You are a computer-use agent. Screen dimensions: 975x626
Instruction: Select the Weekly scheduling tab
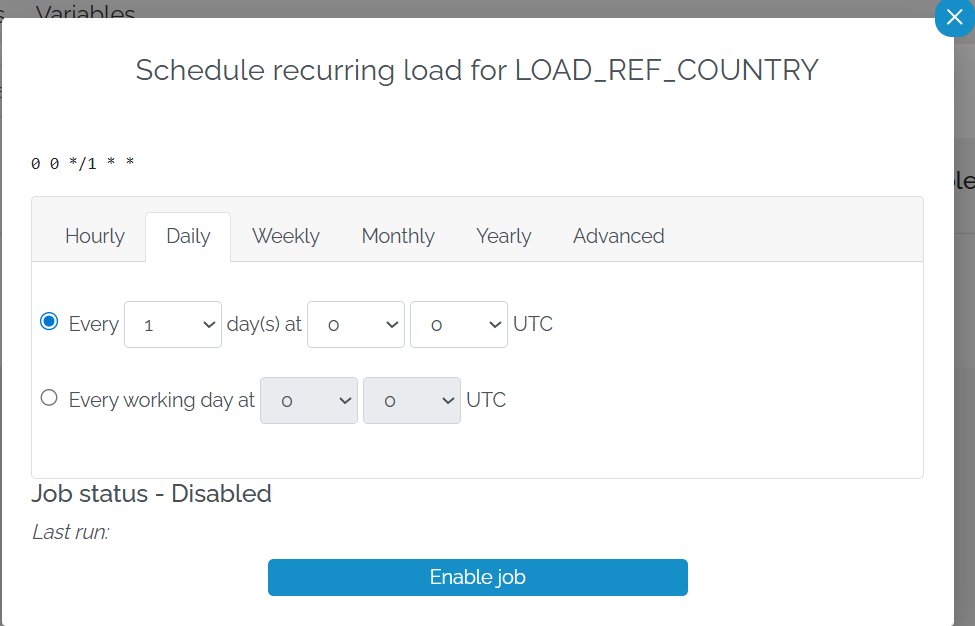pyautogui.click(x=285, y=236)
